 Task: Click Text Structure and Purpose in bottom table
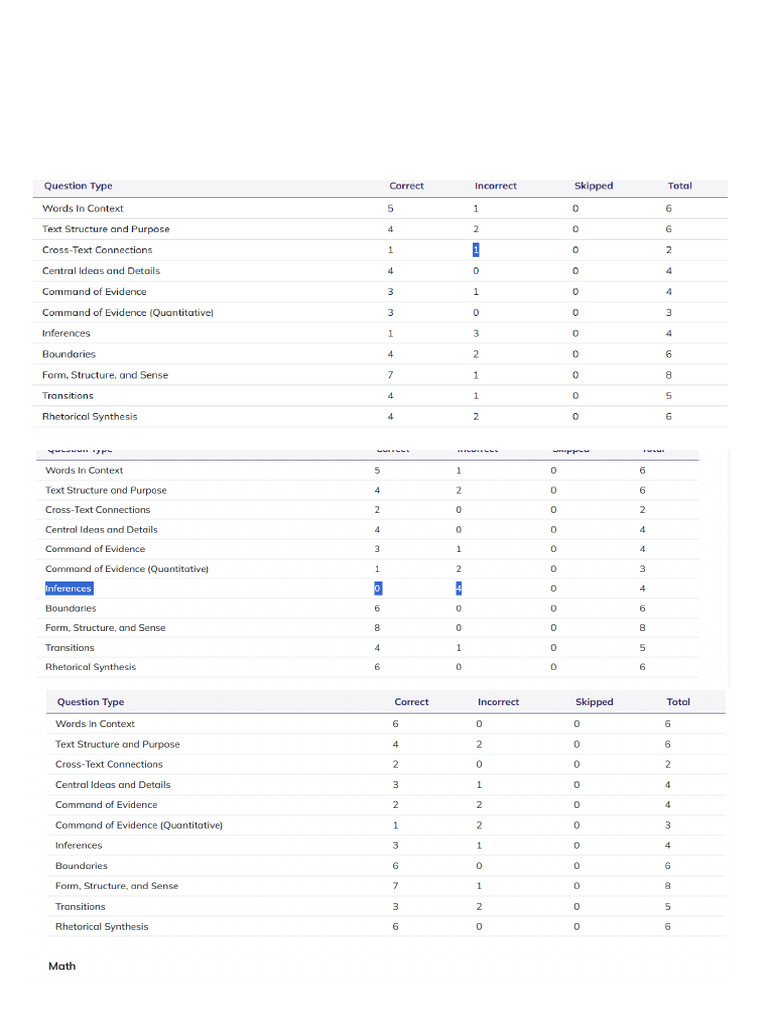(x=118, y=744)
